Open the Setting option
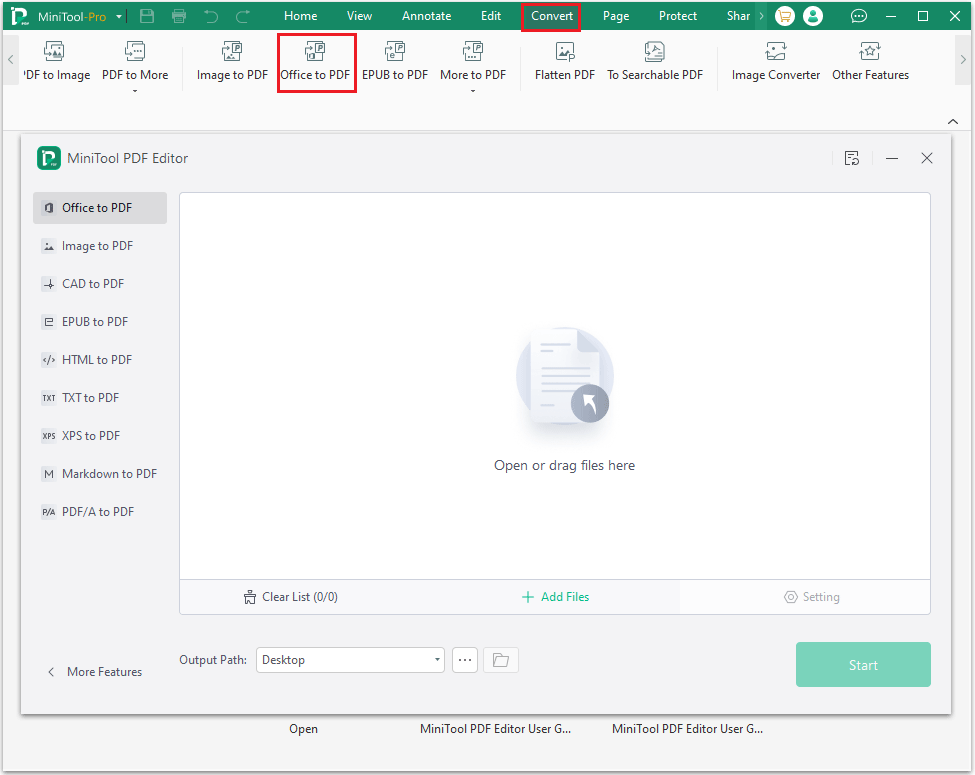This screenshot has width=975, height=775. [811, 597]
